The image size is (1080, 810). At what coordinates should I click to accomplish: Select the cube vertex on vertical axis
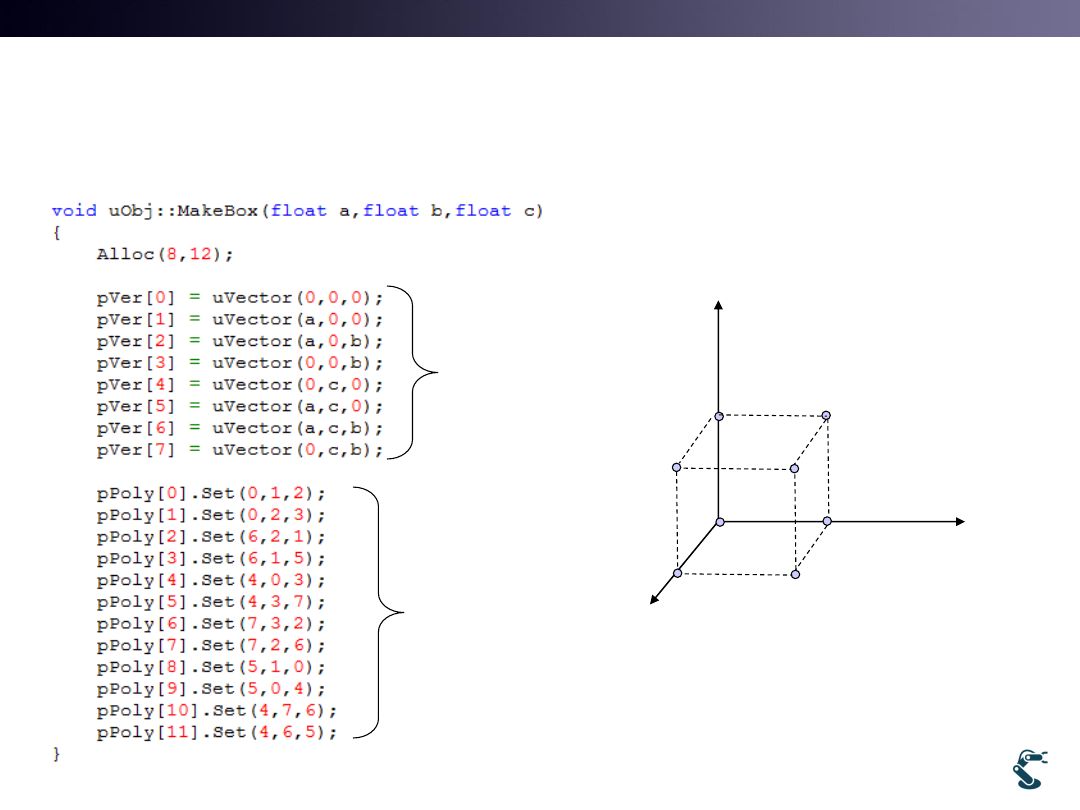click(x=719, y=415)
